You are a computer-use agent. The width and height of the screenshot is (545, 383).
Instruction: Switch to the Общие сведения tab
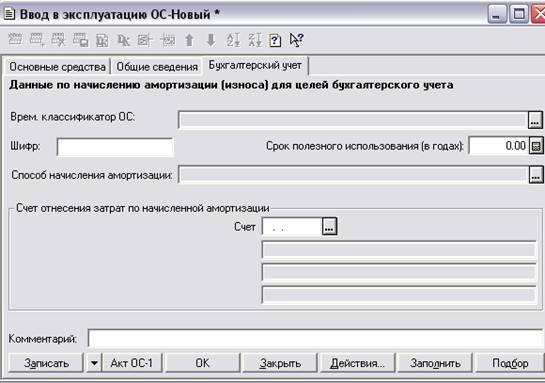click(157, 66)
